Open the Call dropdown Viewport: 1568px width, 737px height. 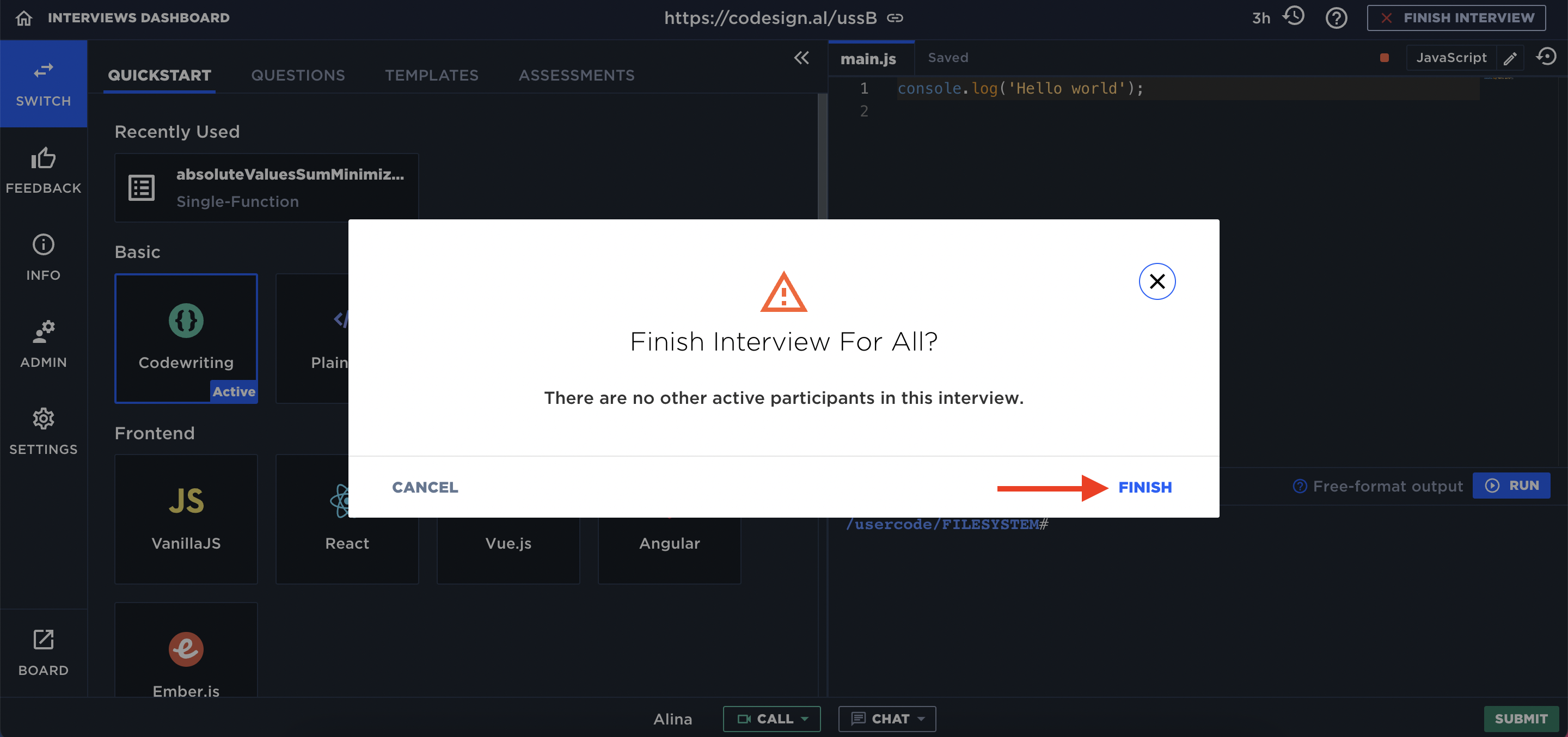(771, 718)
